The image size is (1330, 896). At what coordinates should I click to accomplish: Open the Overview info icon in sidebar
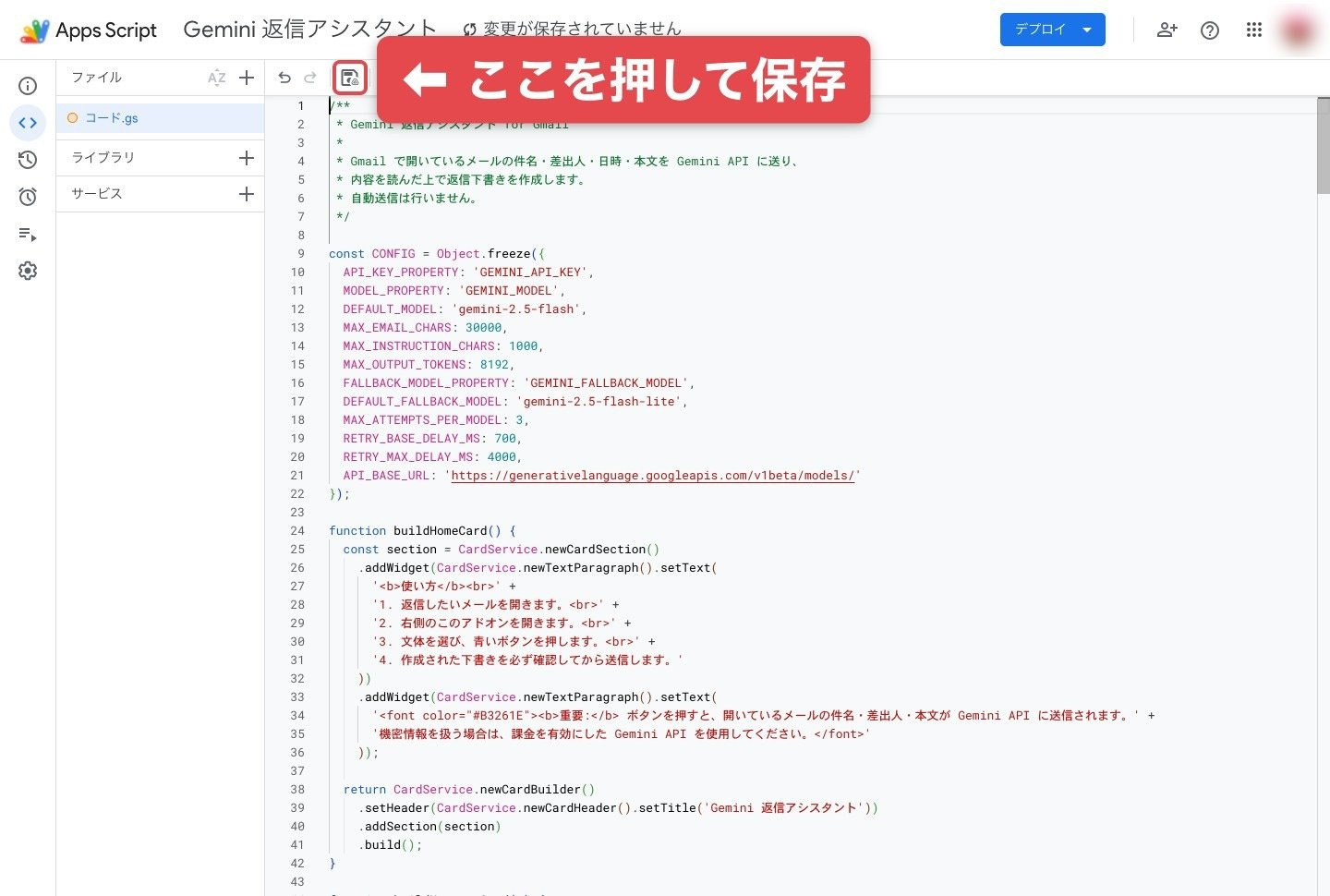pos(28,86)
